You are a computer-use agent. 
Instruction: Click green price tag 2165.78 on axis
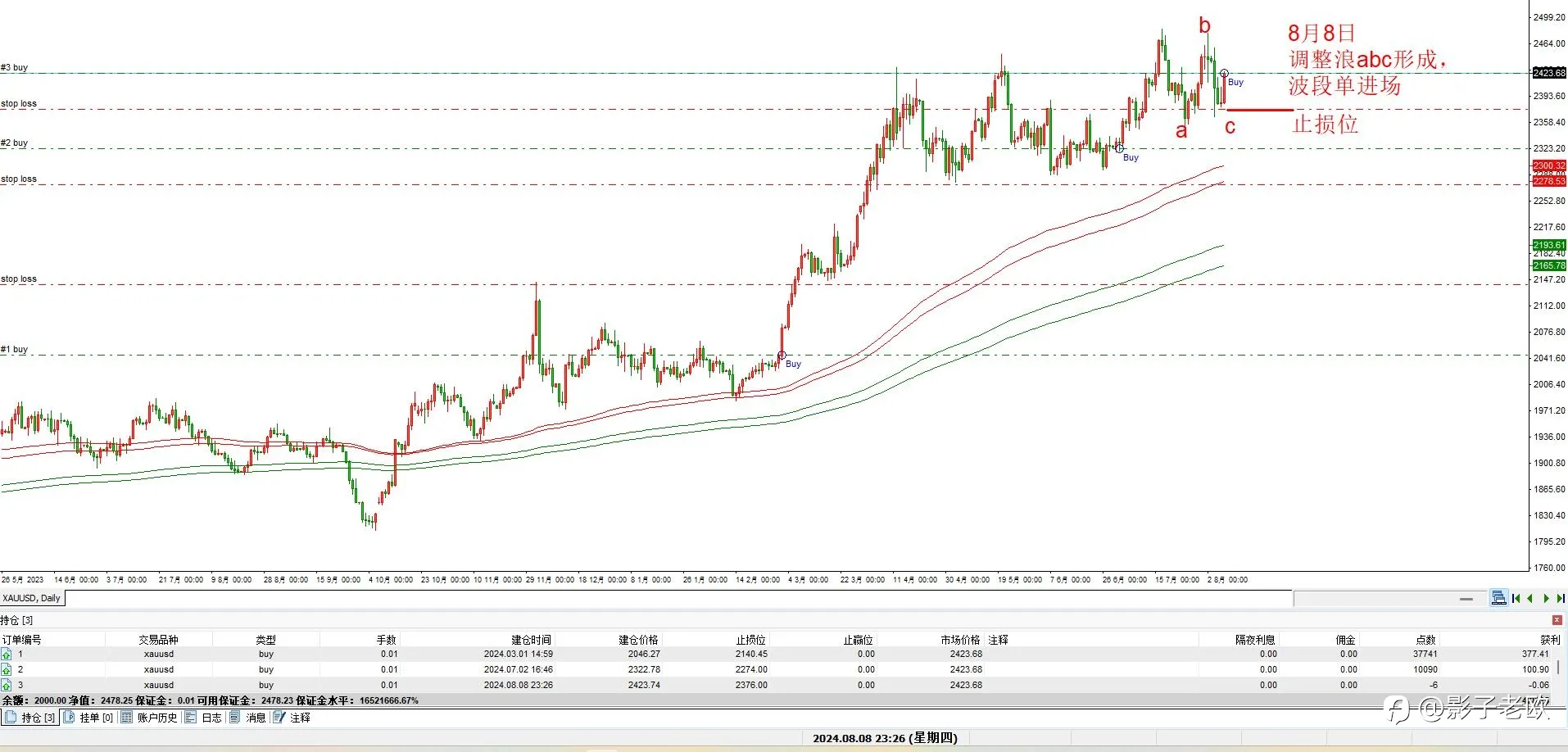pos(1549,265)
